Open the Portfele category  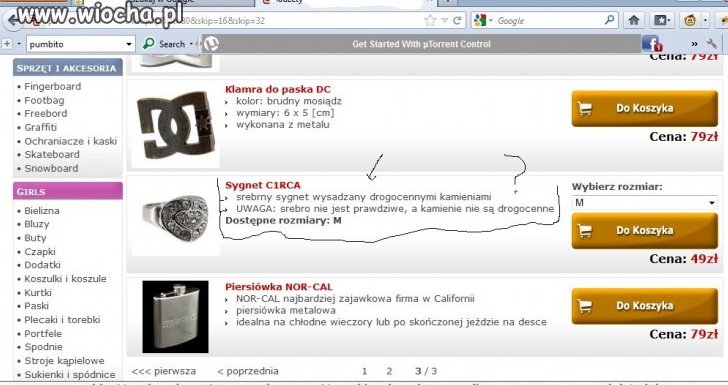click(x=43, y=333)
